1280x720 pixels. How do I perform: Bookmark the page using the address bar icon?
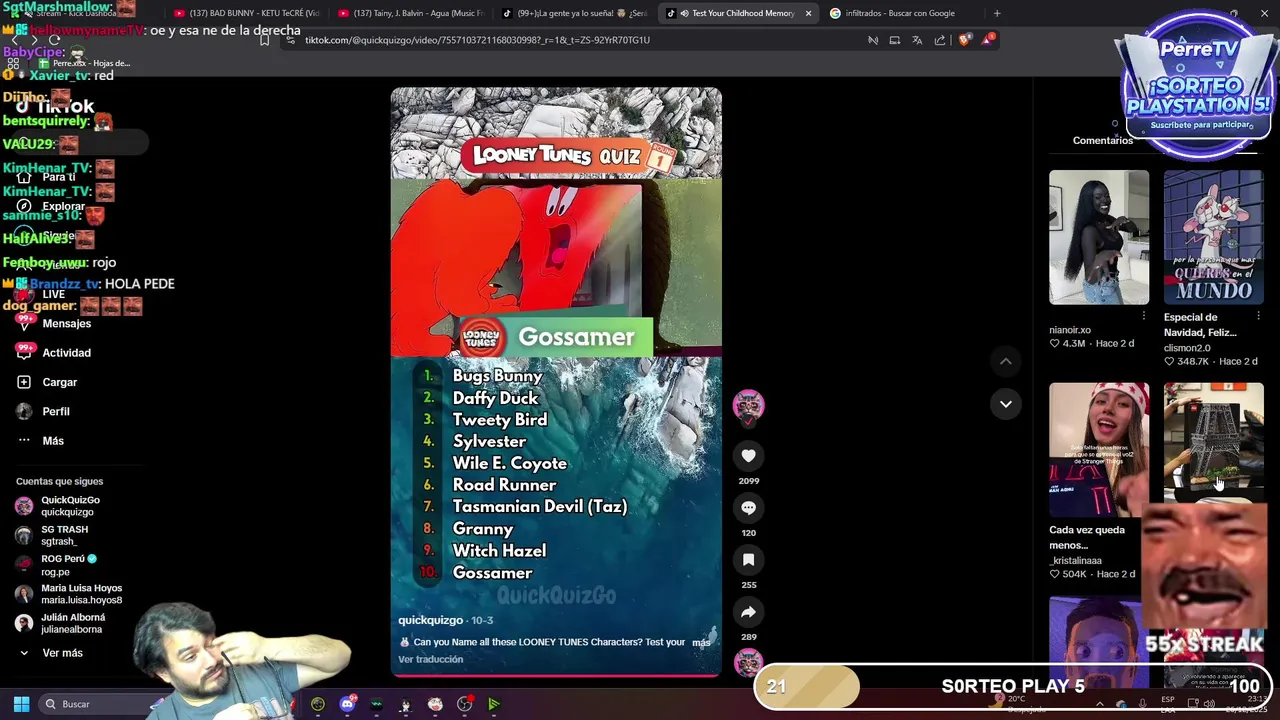[264, 40]
